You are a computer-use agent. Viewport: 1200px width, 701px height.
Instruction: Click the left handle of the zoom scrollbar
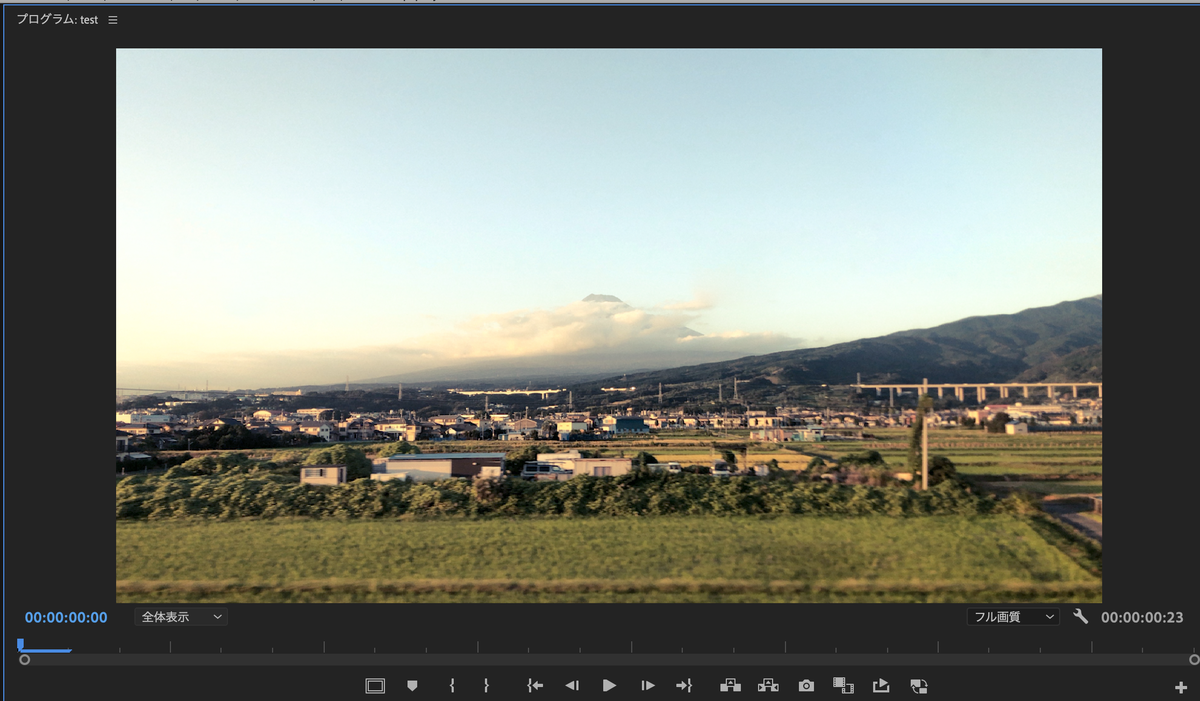pos(24,660)
